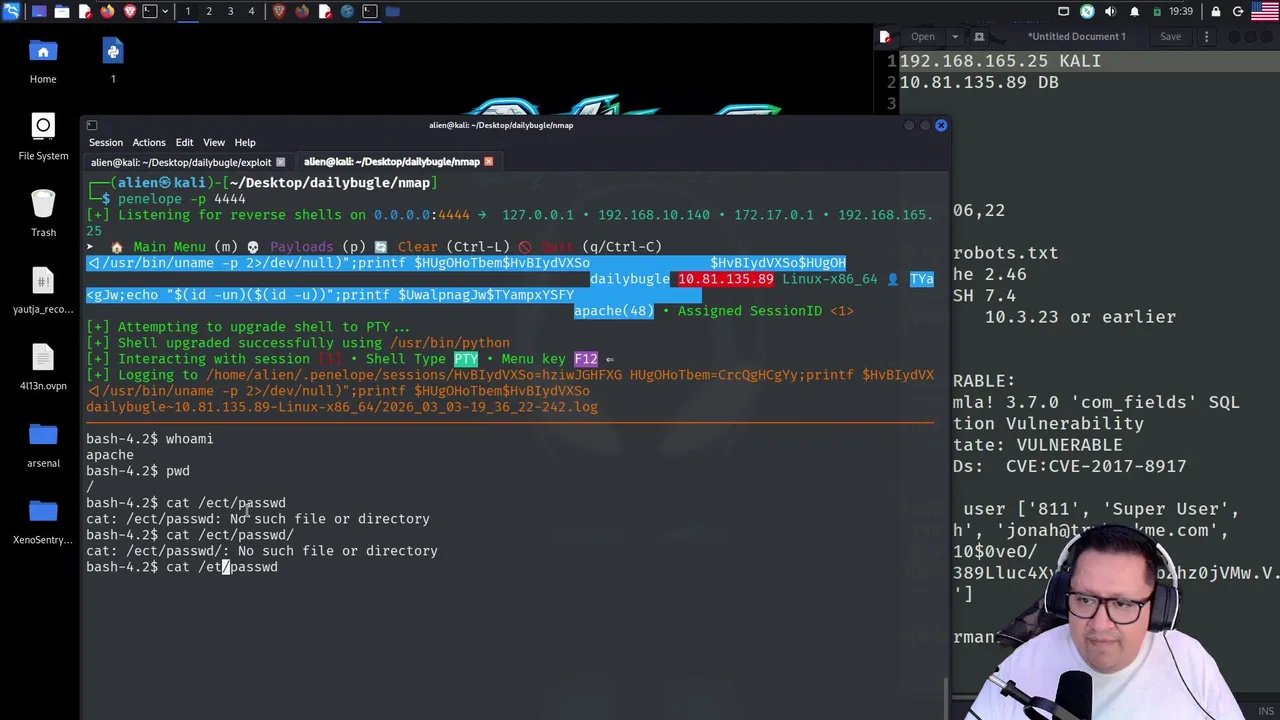1280x720 pixels.
Task: Open the Kali applications menu
Action: 10,11
